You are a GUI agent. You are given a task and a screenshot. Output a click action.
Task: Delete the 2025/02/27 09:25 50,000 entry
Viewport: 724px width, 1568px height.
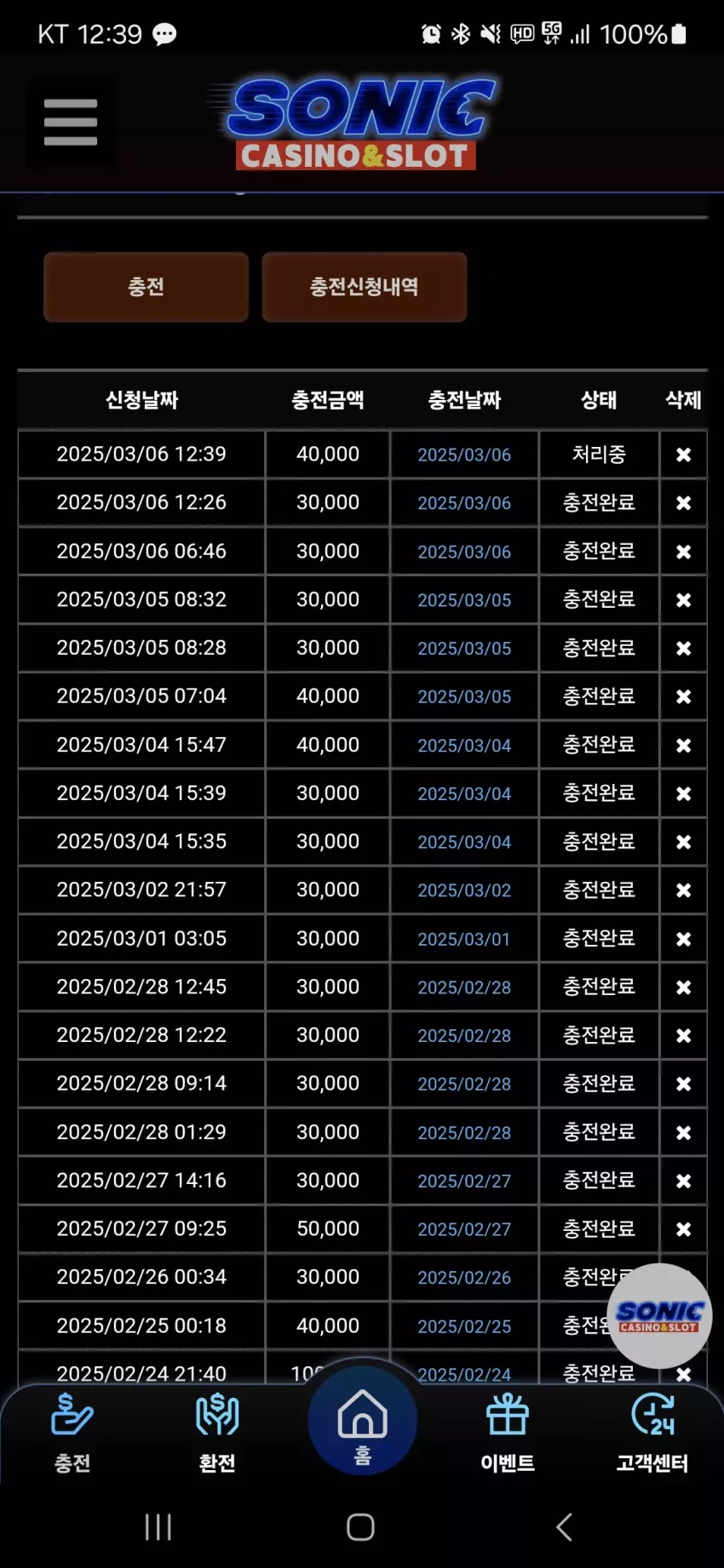pos(683,1229)
